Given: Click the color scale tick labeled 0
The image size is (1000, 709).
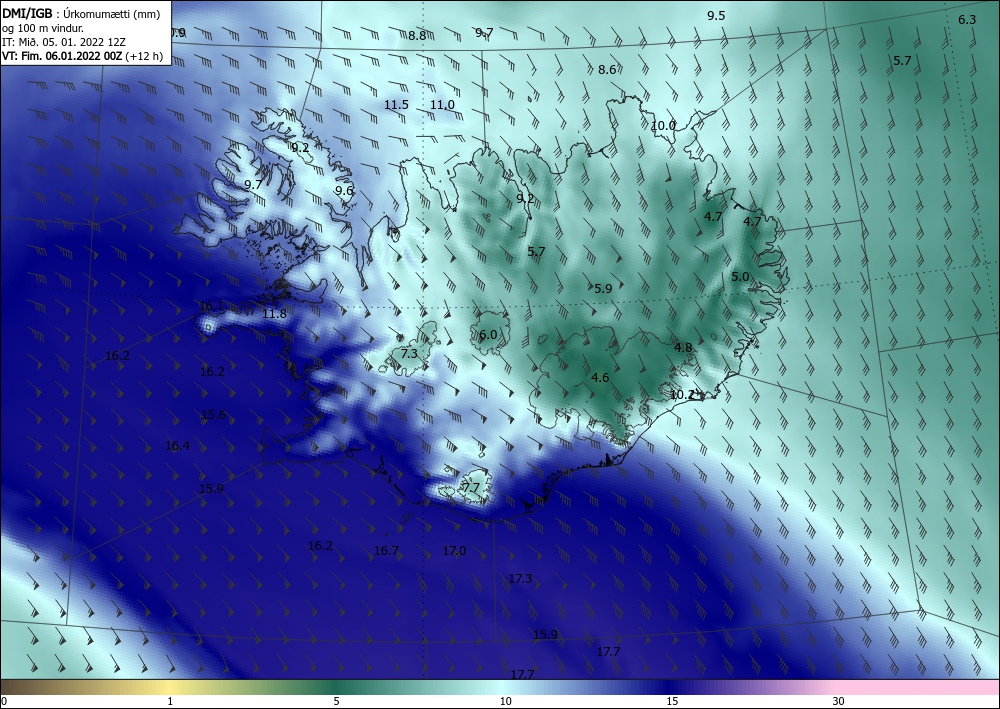Looking at the screenshot, I should pos(4,701).
